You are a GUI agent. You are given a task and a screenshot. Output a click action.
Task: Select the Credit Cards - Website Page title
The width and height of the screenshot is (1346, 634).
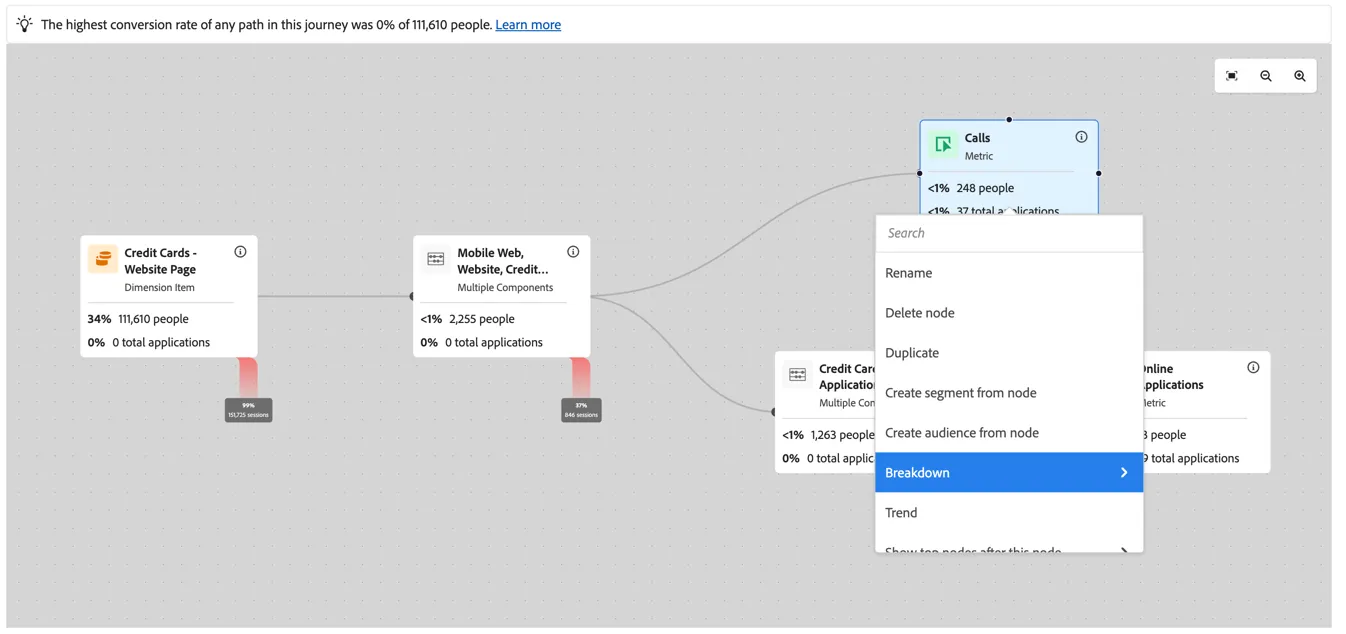[161, 261]
